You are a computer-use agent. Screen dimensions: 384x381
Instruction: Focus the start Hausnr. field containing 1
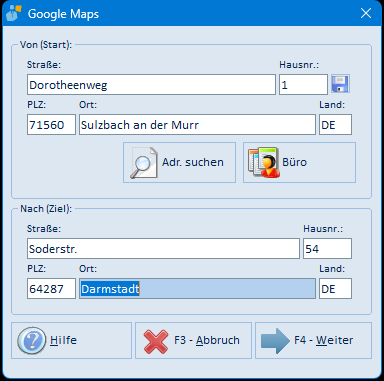pyautogui.click(x=303, y=85)
